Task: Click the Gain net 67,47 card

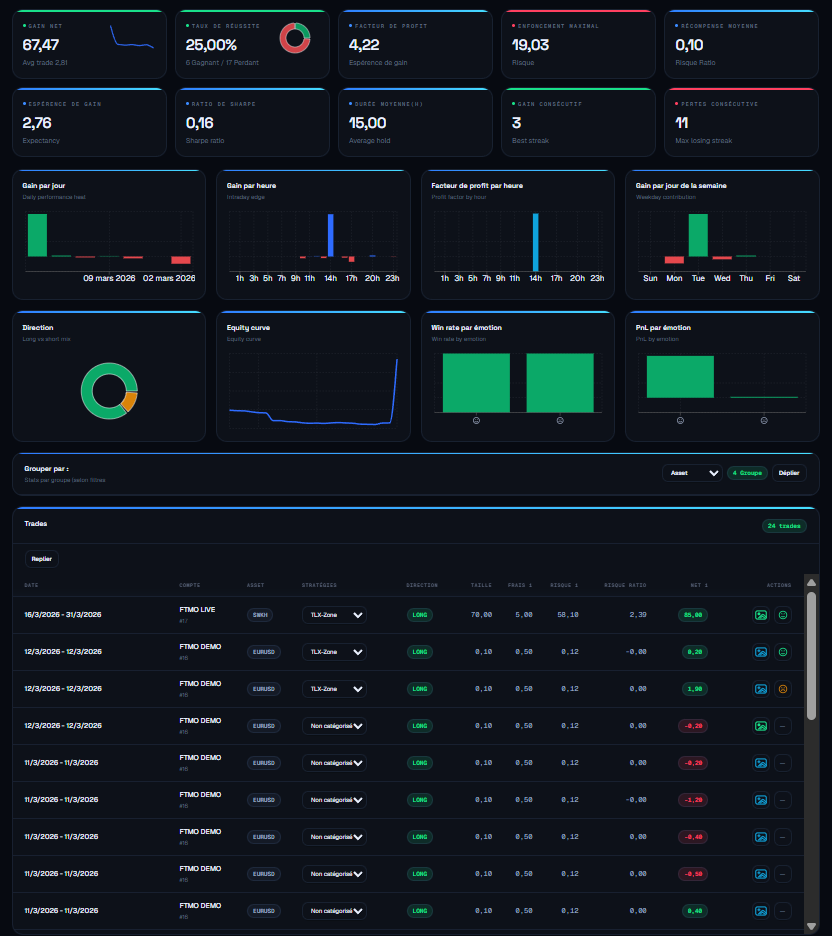Action: (x=90, y=44)
